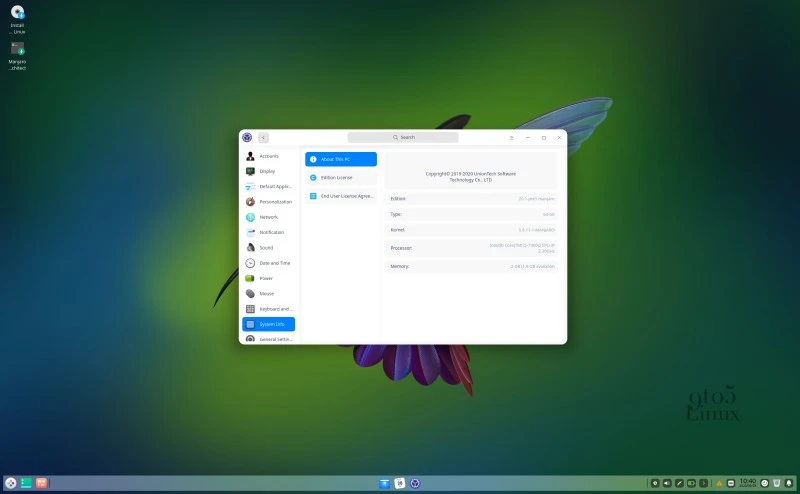This screenshot has width=800, height=494.
Task: Select the System Info module
Action: pyautogui.click(x=268, y=324)
